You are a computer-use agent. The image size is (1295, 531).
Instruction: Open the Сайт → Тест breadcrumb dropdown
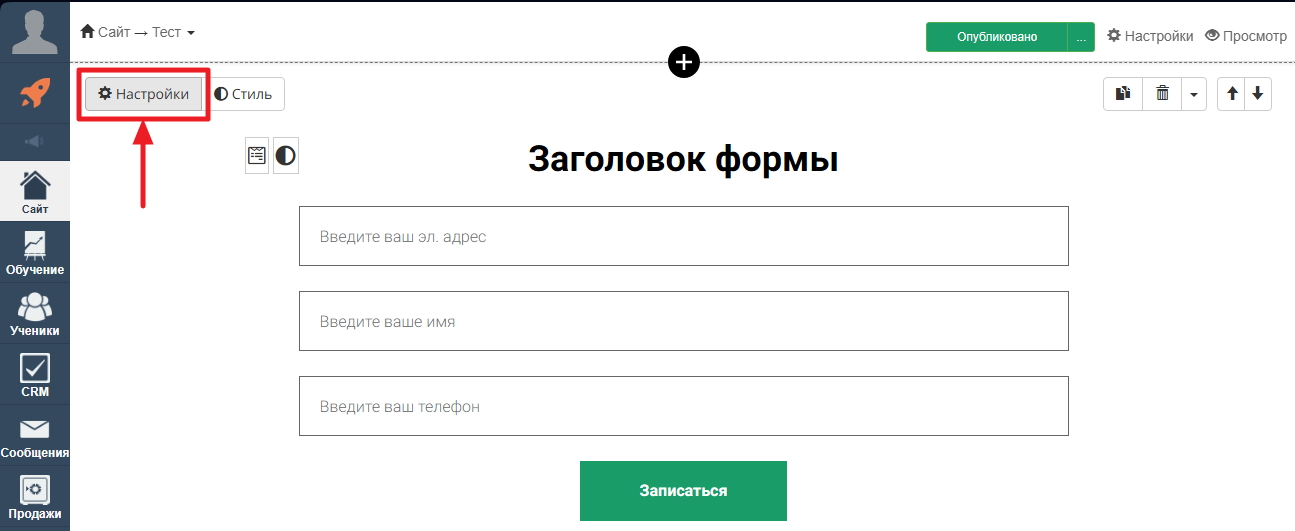138,32
